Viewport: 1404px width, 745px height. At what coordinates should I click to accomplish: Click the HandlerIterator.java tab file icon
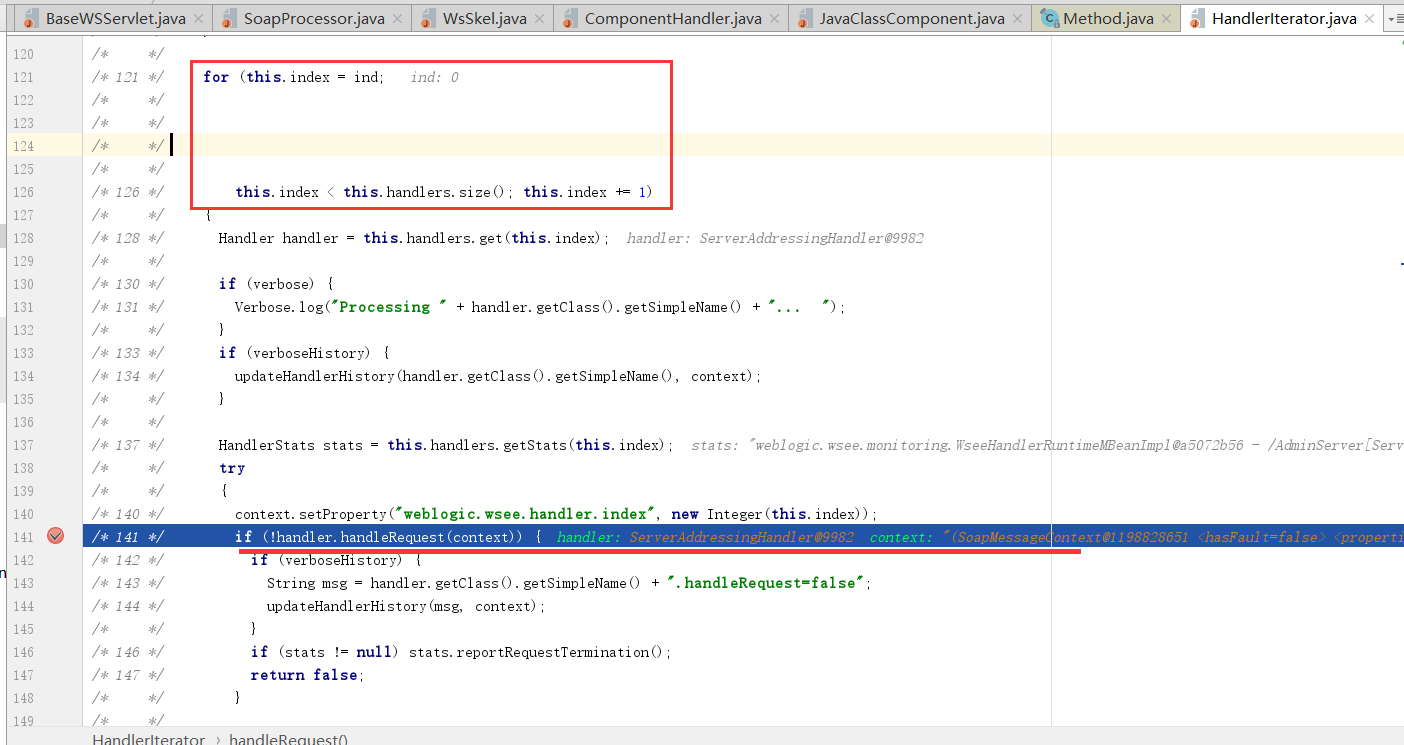(1195, 18)
